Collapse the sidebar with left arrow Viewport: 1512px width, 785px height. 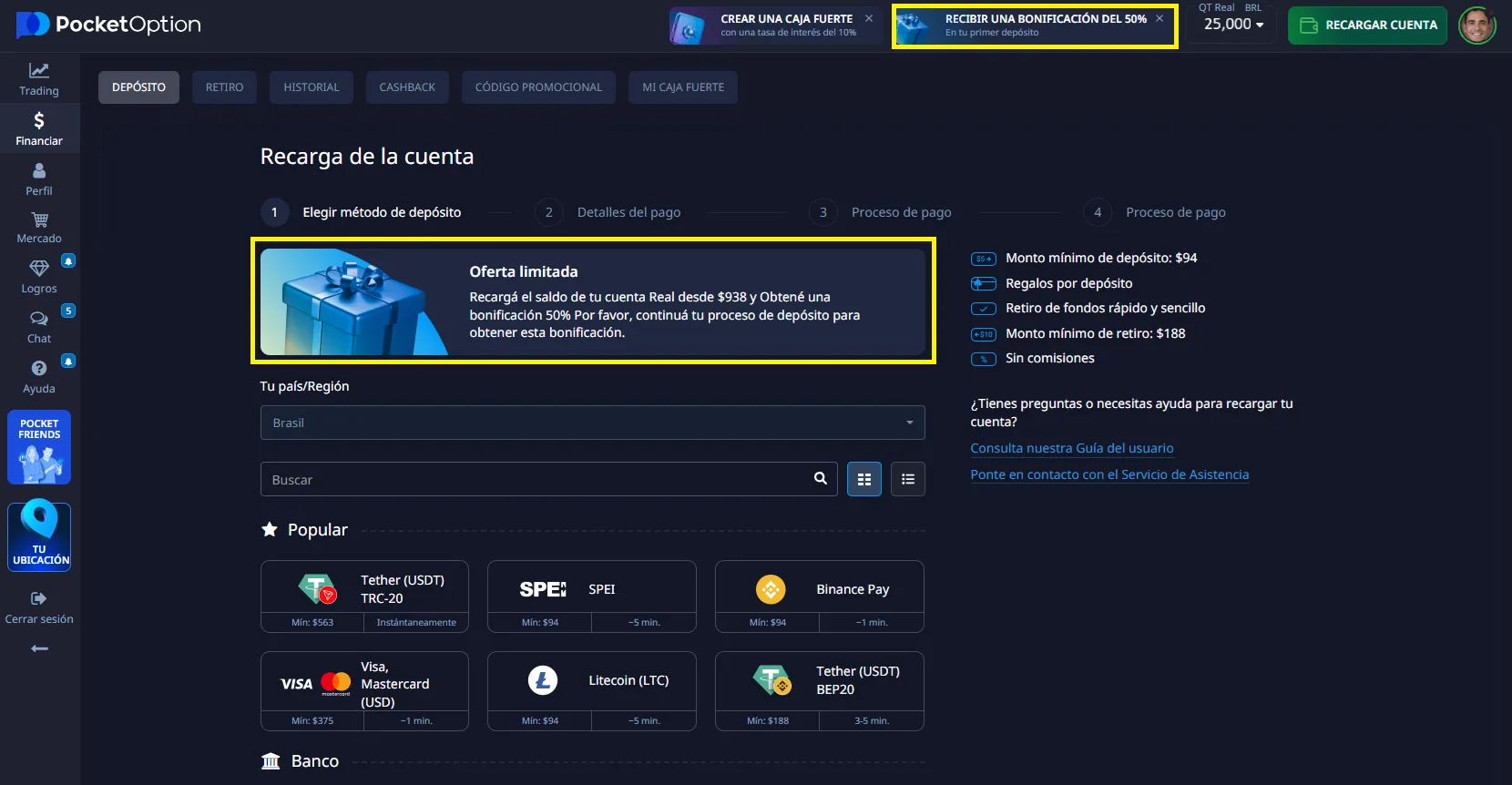pyautogui.click(x=39, y=648)
